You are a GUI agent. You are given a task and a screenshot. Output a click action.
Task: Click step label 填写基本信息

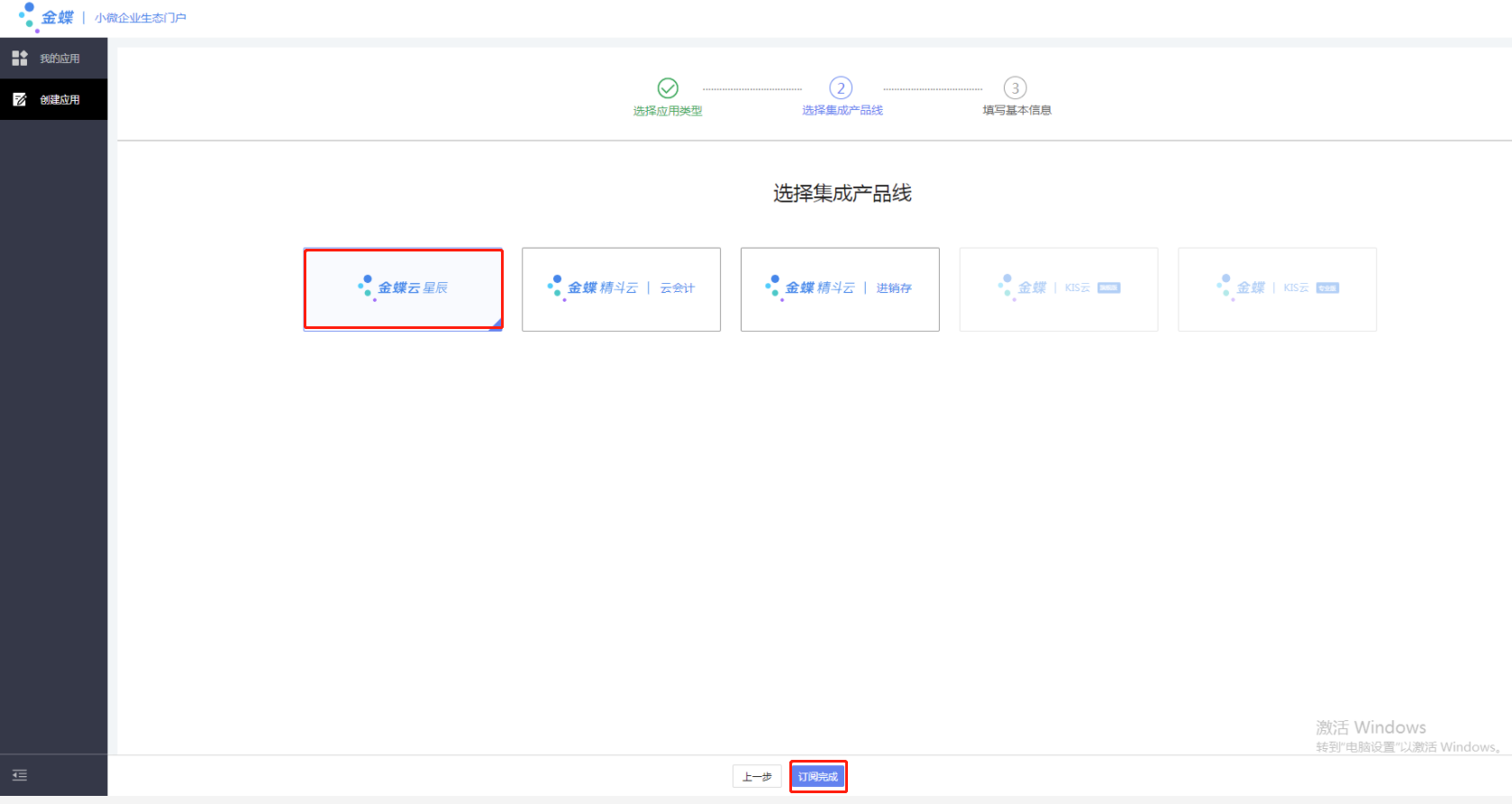click(1017, 110)
